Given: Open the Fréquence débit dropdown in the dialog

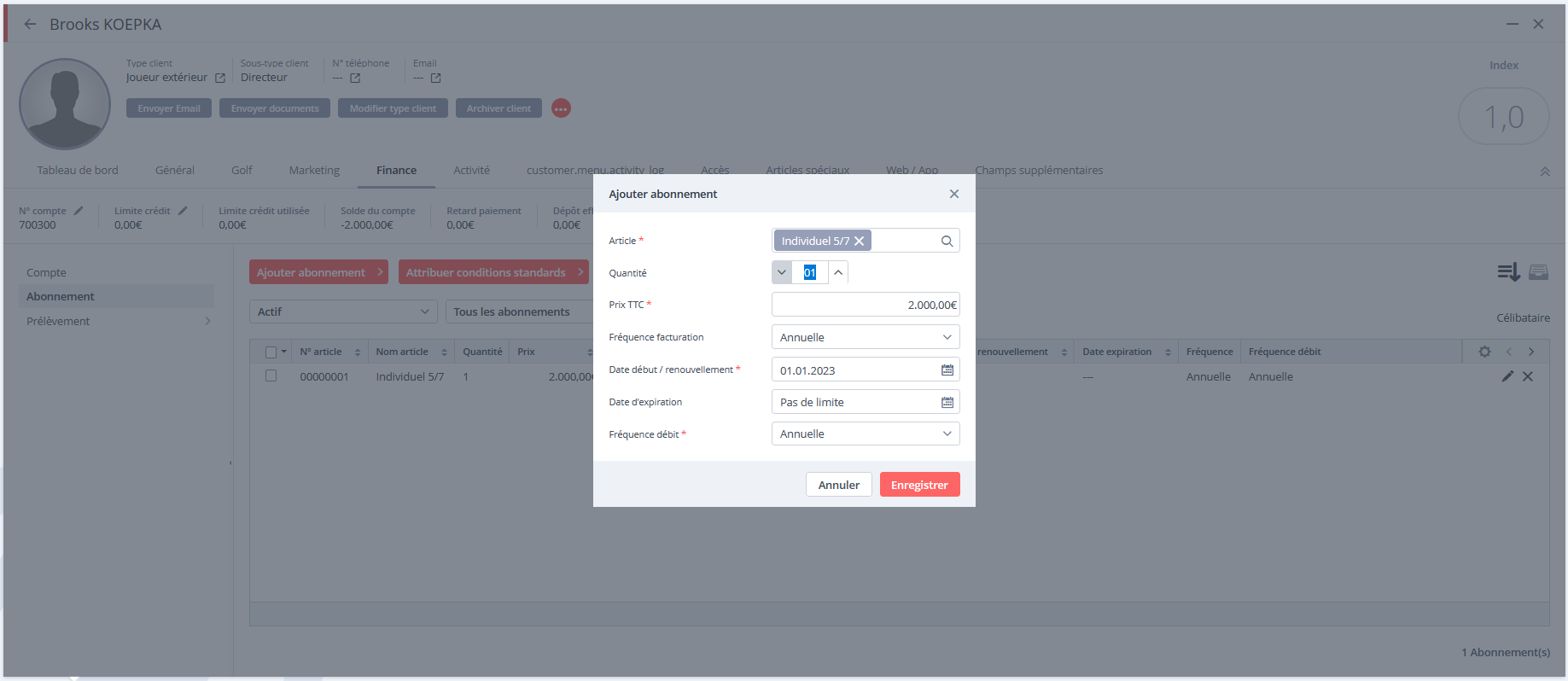Looking at the screenshot, I should (x=866, y=434).
